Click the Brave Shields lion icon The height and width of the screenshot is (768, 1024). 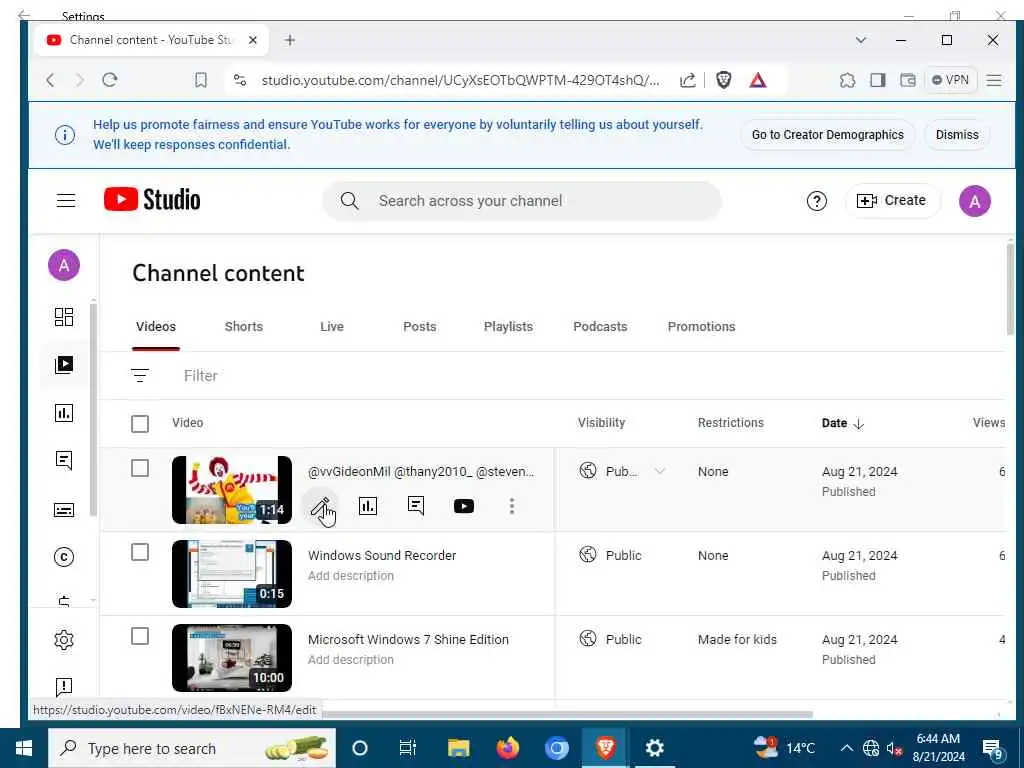[723, 80]
